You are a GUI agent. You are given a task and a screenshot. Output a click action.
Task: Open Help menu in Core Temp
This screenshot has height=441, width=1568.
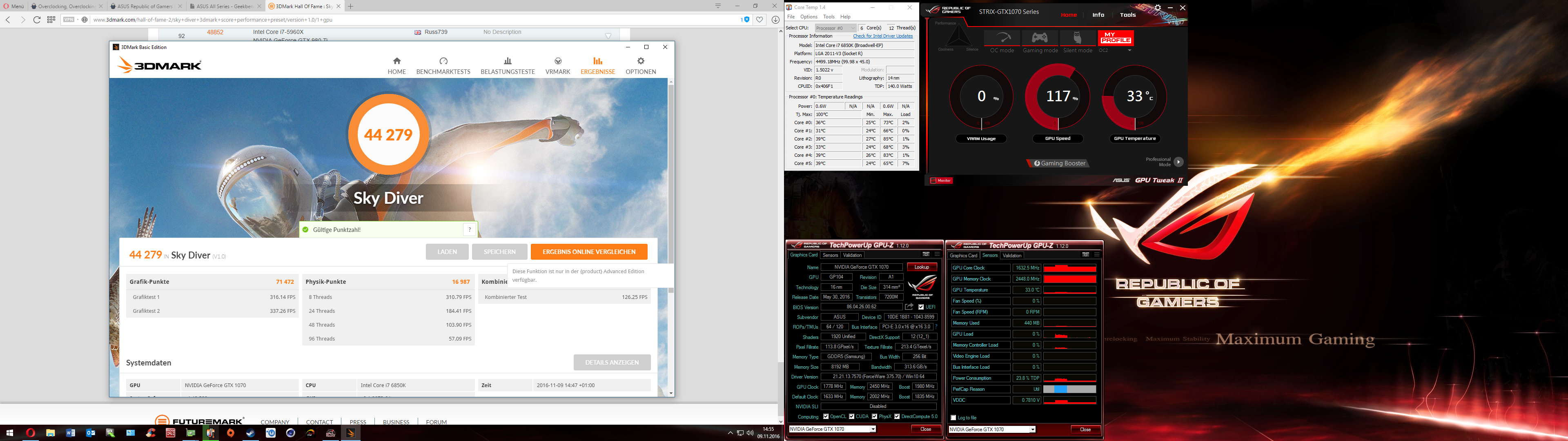click(845, 16)
